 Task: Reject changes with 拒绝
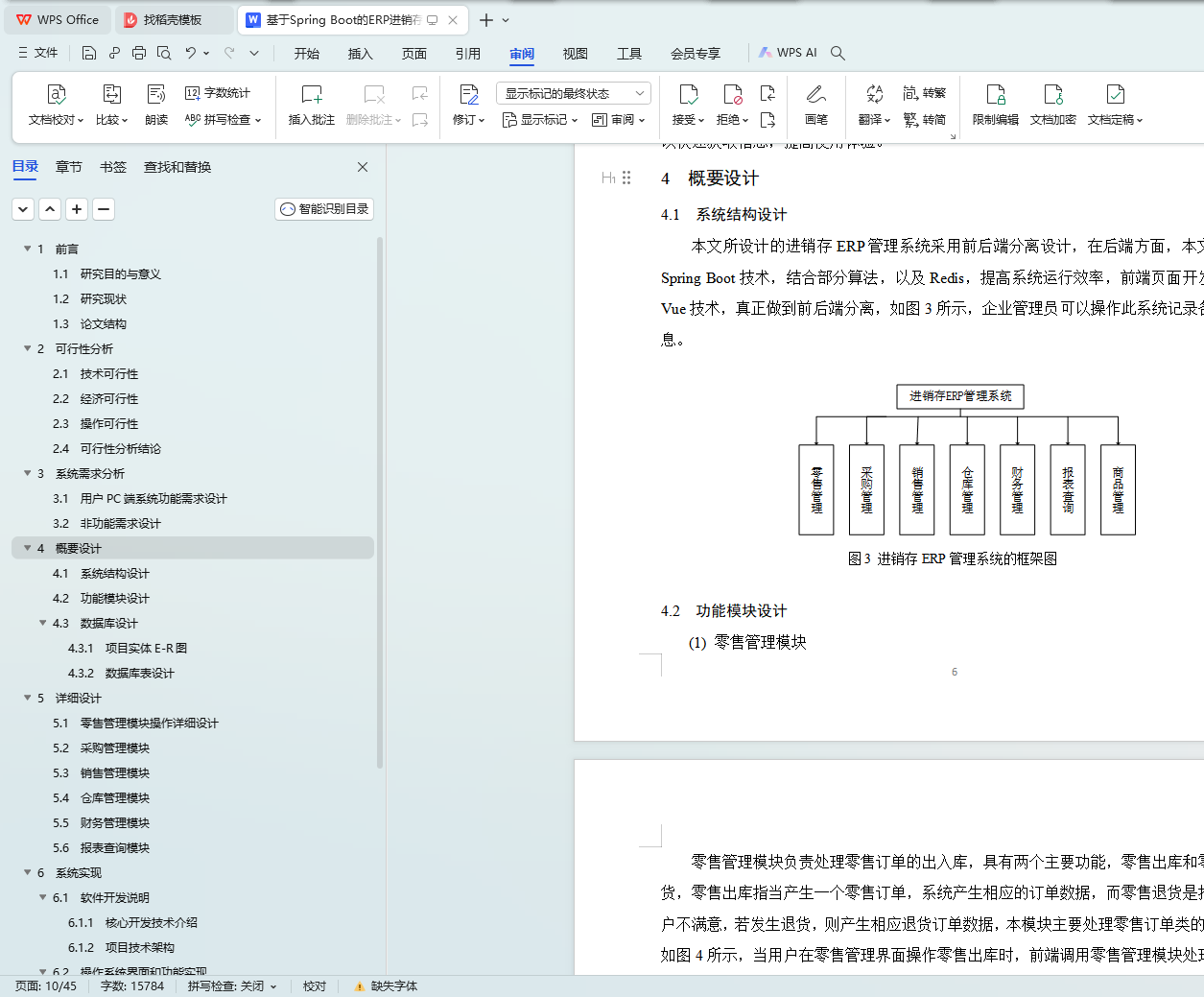tap(733, 106)
